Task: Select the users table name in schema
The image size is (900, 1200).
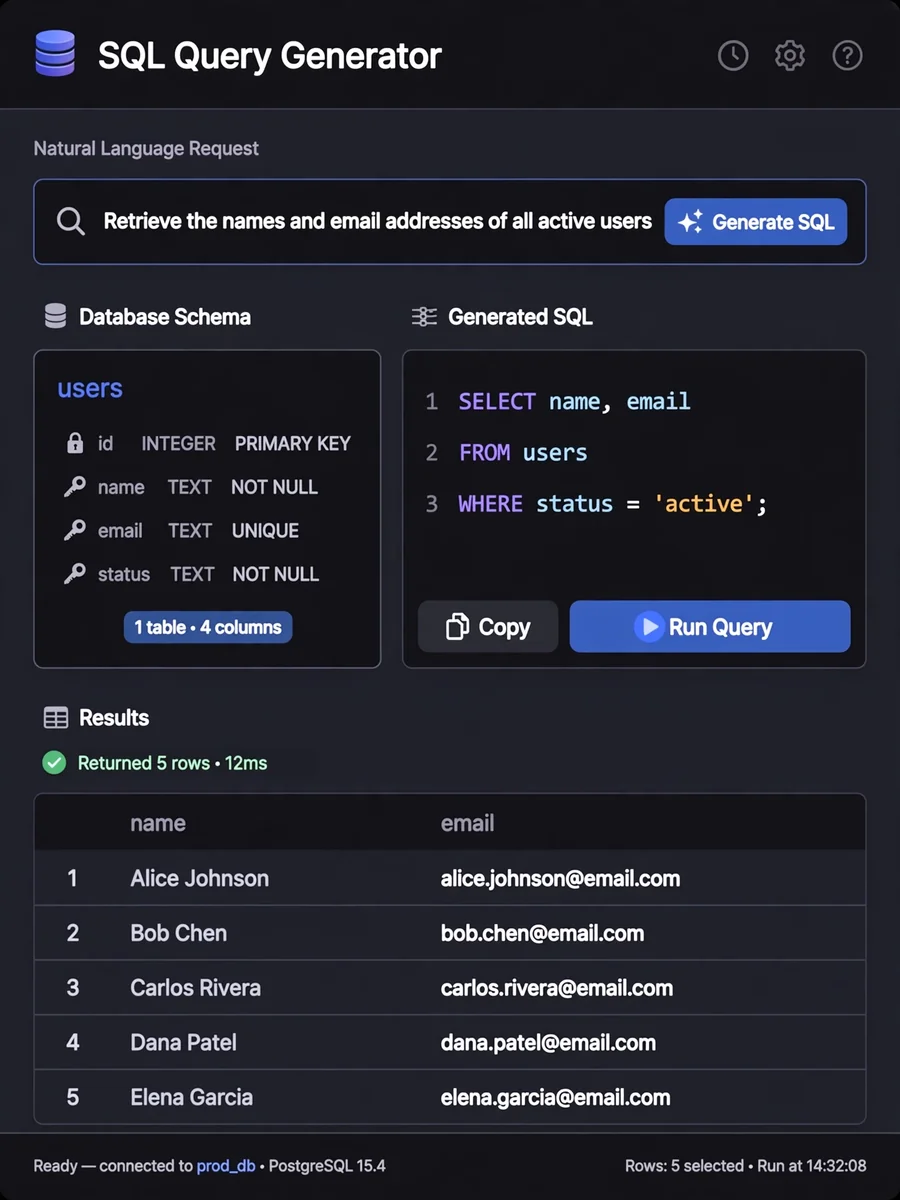Action: [x=90, y=389]
